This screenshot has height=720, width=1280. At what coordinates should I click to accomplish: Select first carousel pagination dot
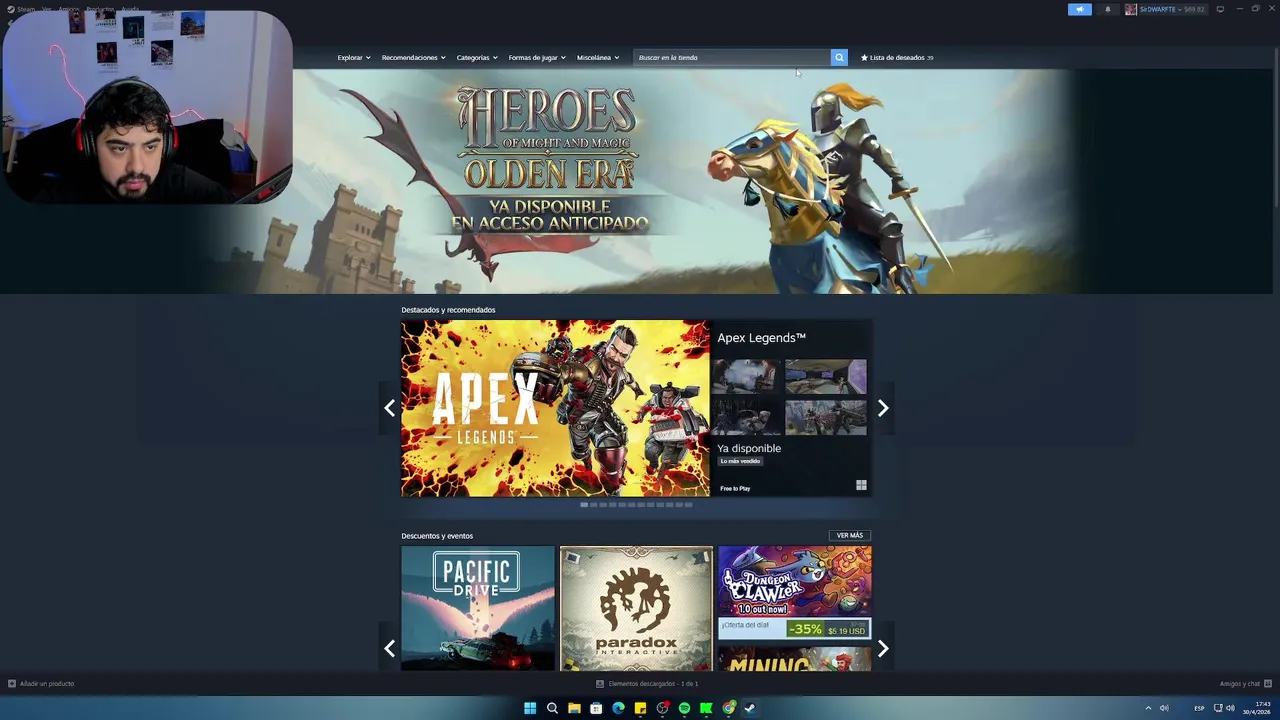click(584, 505)
